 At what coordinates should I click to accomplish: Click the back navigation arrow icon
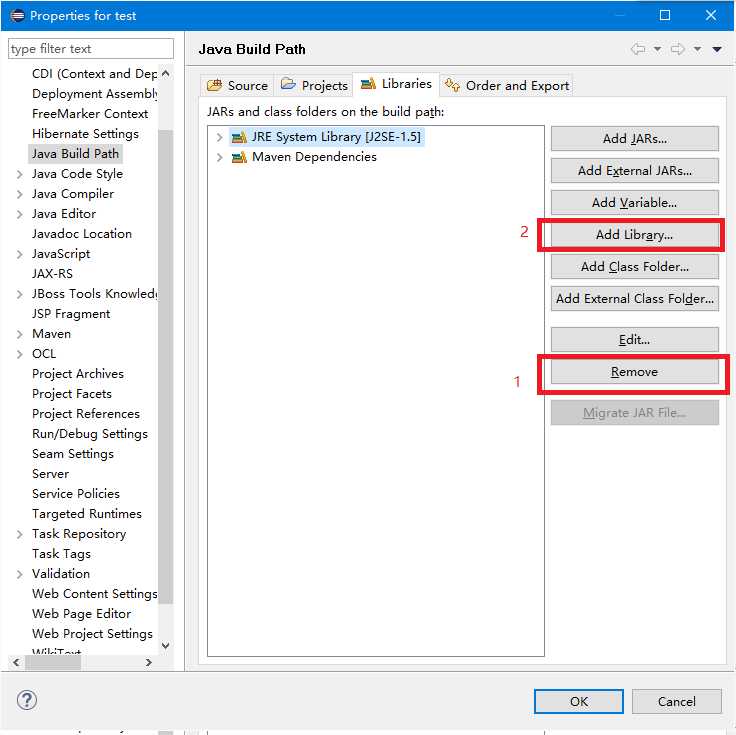637,49
